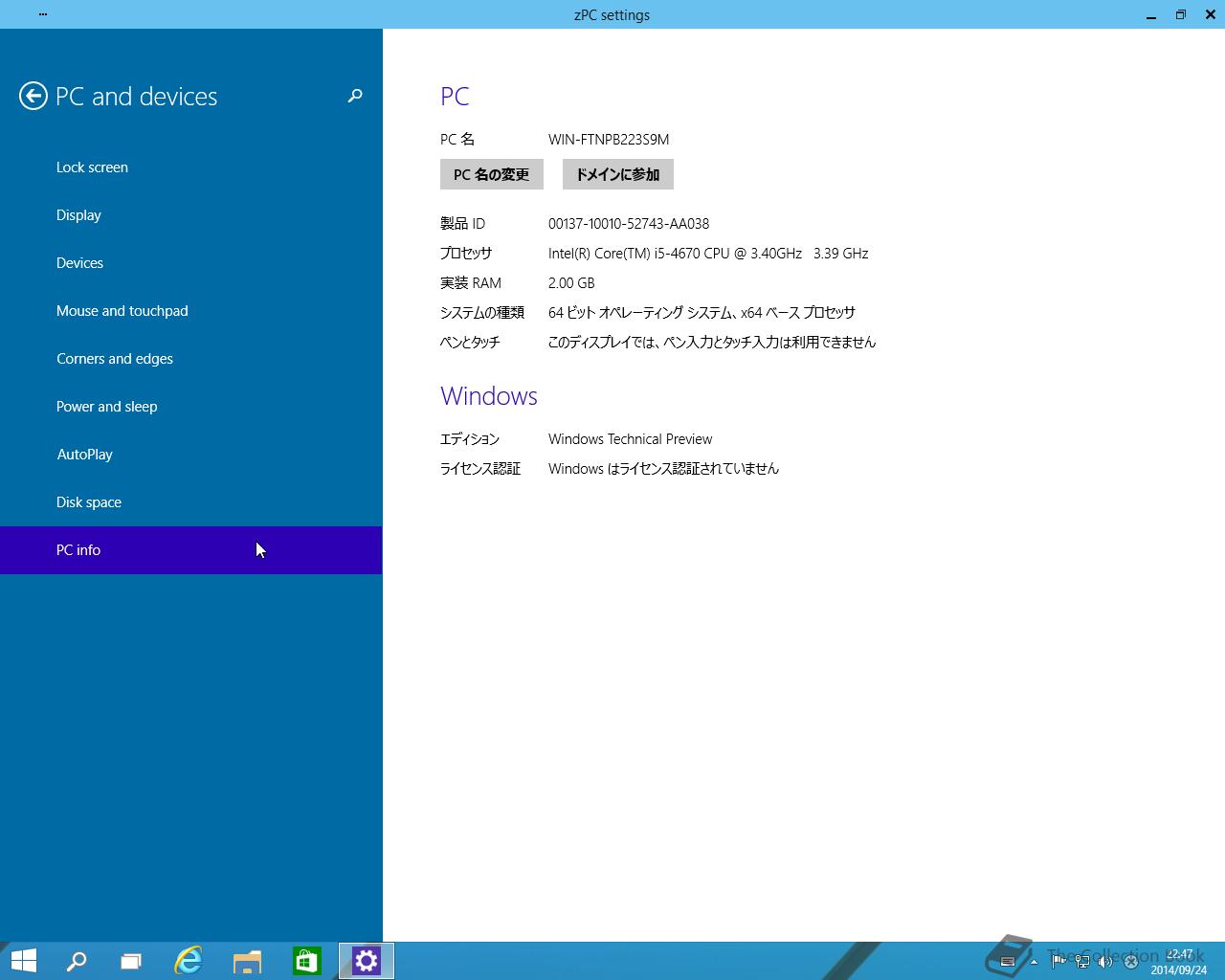Click the Intel Core i5-4670 processor text
The height and width of the screenshot is (980, 1225).
[x=708, y=254]
